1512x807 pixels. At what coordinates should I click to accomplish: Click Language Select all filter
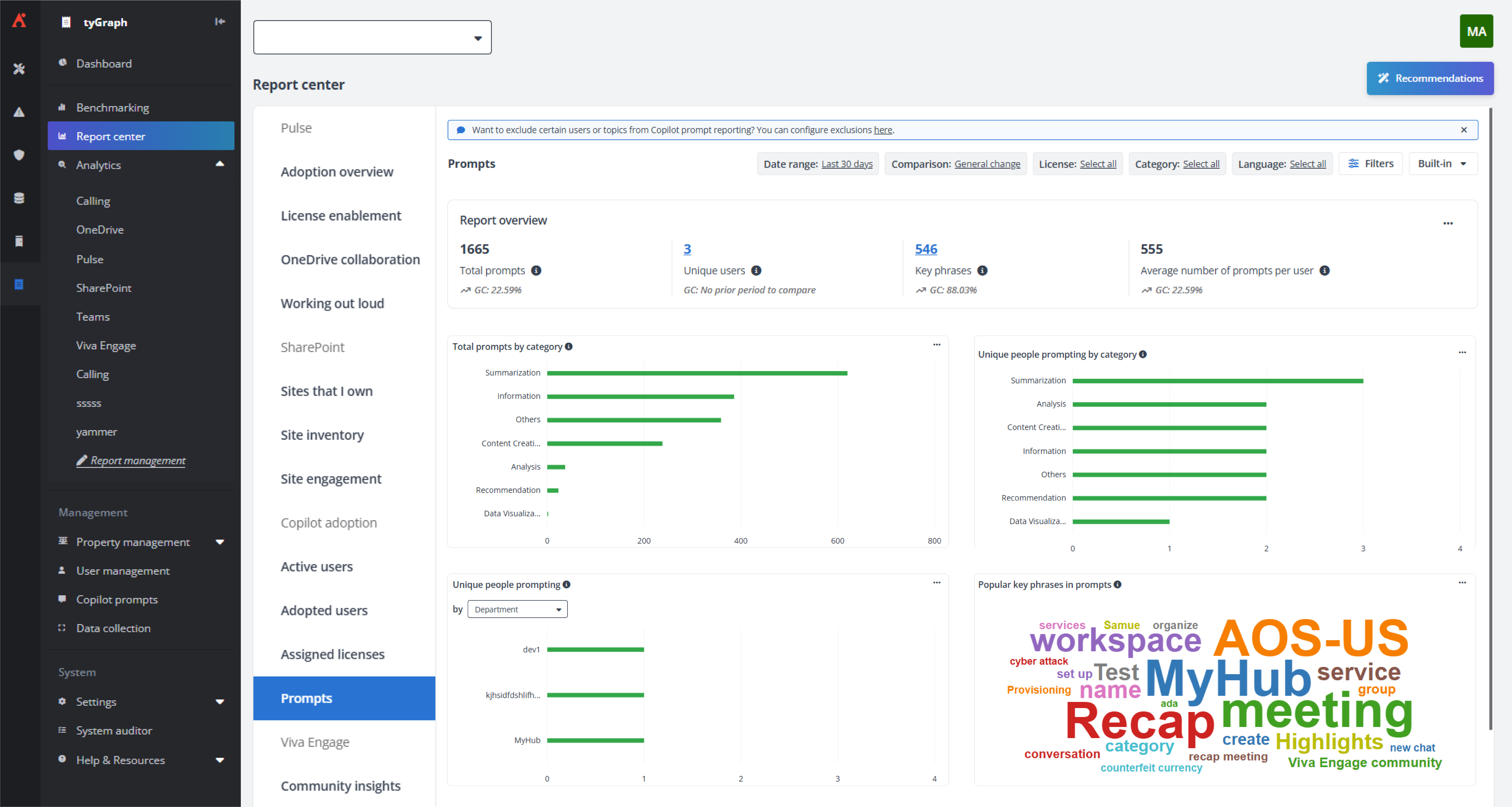pos(1307,164)
